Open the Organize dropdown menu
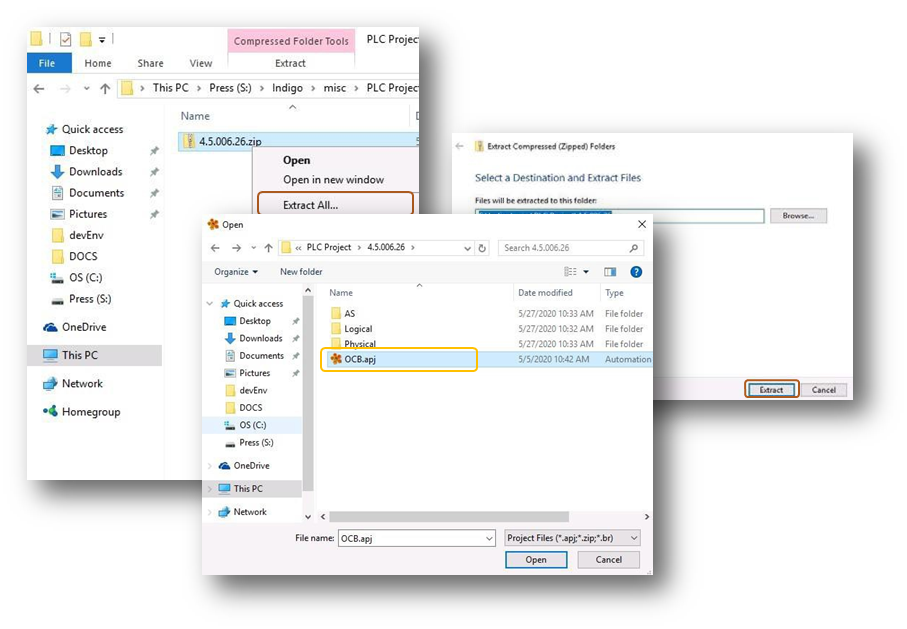Image resolution: width=907 pixels, height=629 pixels. 235,272
